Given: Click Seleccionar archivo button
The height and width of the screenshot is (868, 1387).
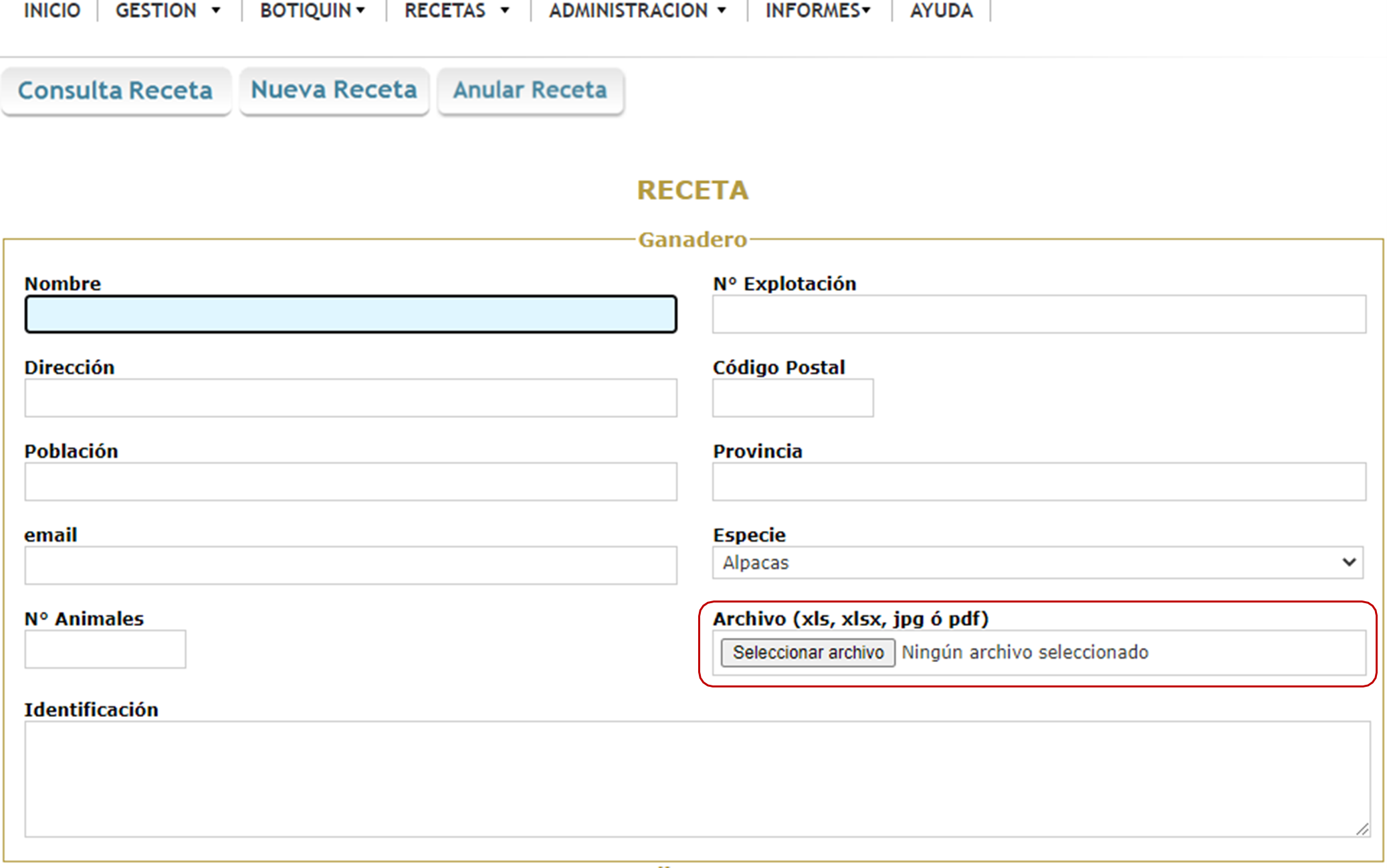Looking at the screenshot, I should pyautogui.click(x=807, y=652).
